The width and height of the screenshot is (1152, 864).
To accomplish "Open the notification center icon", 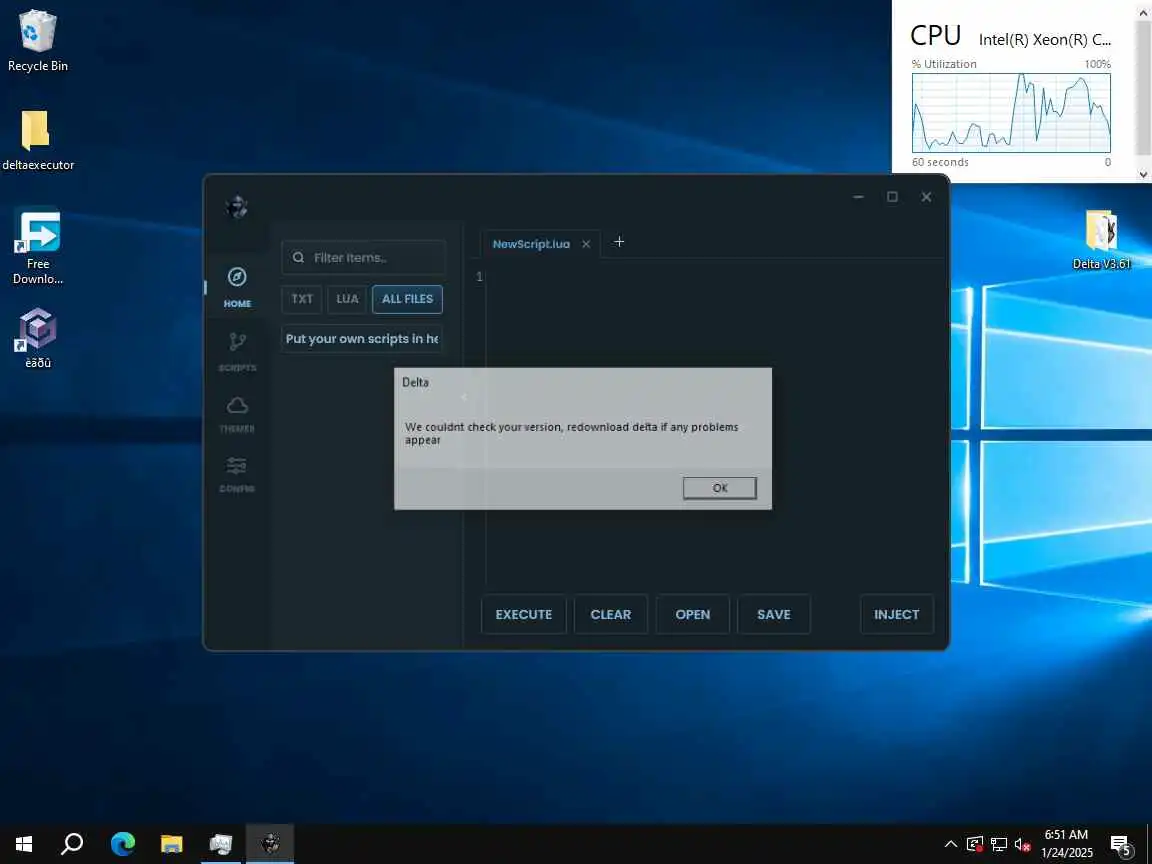I will coord(1121,845).
